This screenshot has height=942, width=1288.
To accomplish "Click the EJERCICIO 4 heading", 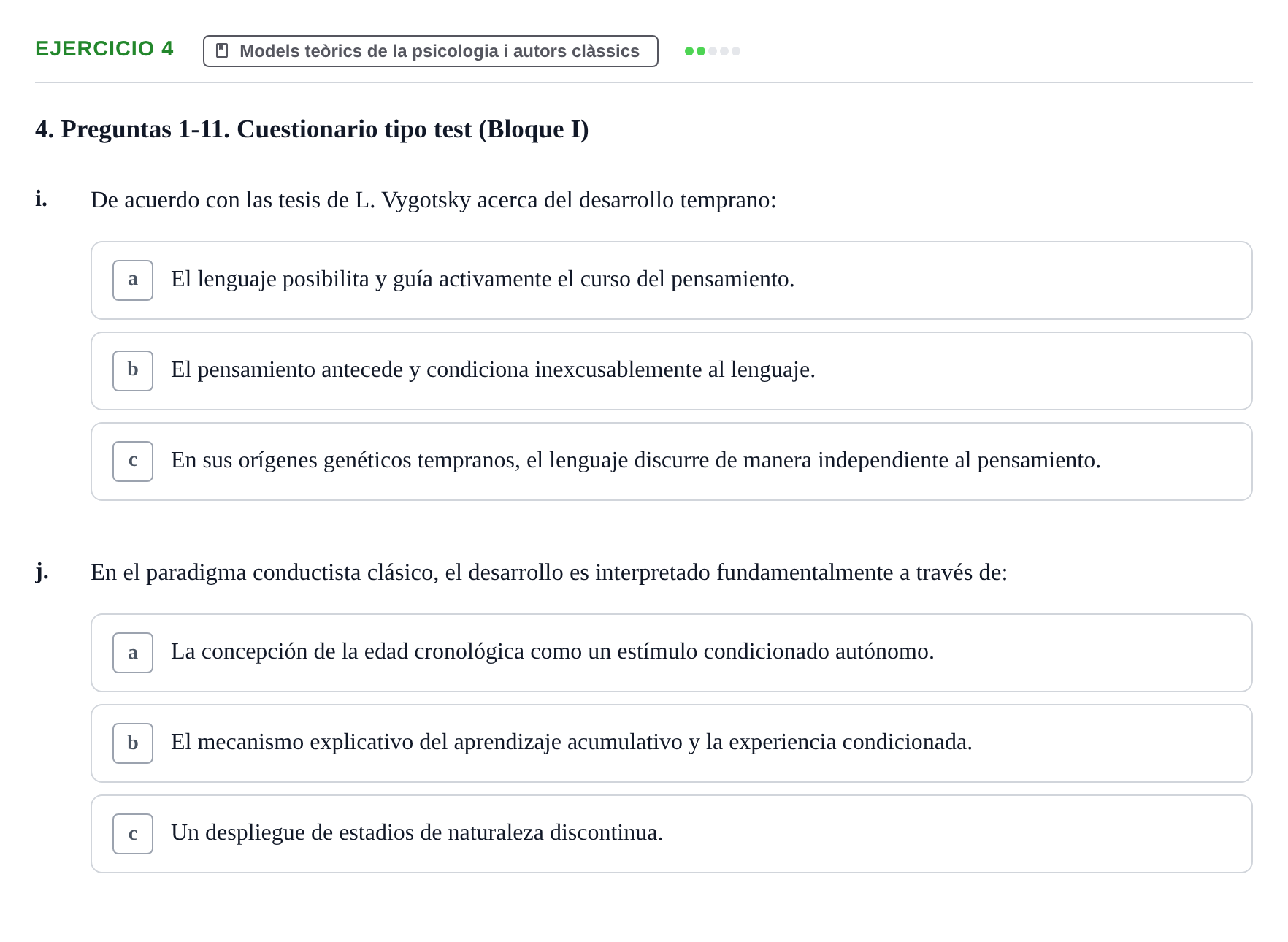I will [x=104, y=49].
